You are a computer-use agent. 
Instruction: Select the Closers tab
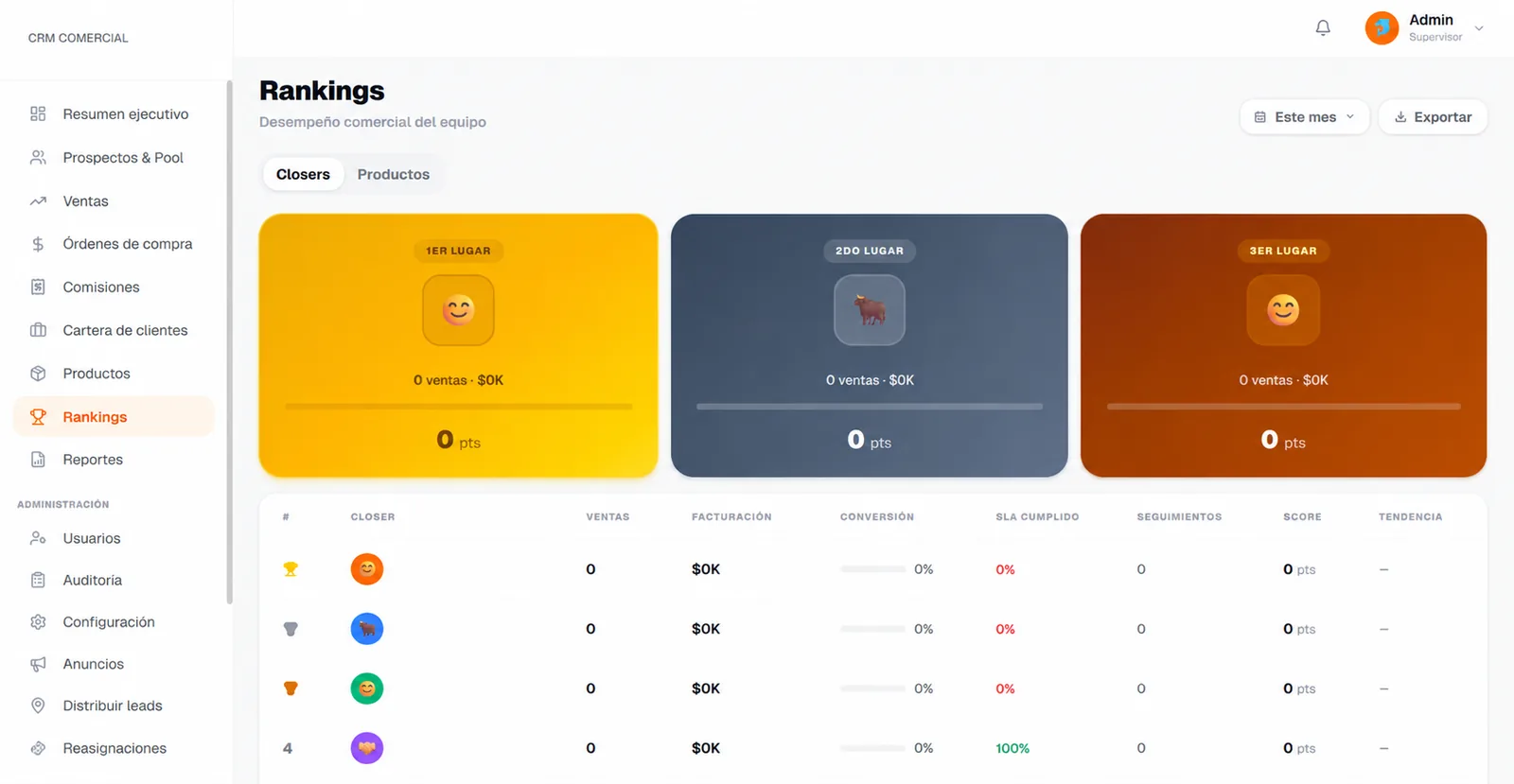click(303, 174)
